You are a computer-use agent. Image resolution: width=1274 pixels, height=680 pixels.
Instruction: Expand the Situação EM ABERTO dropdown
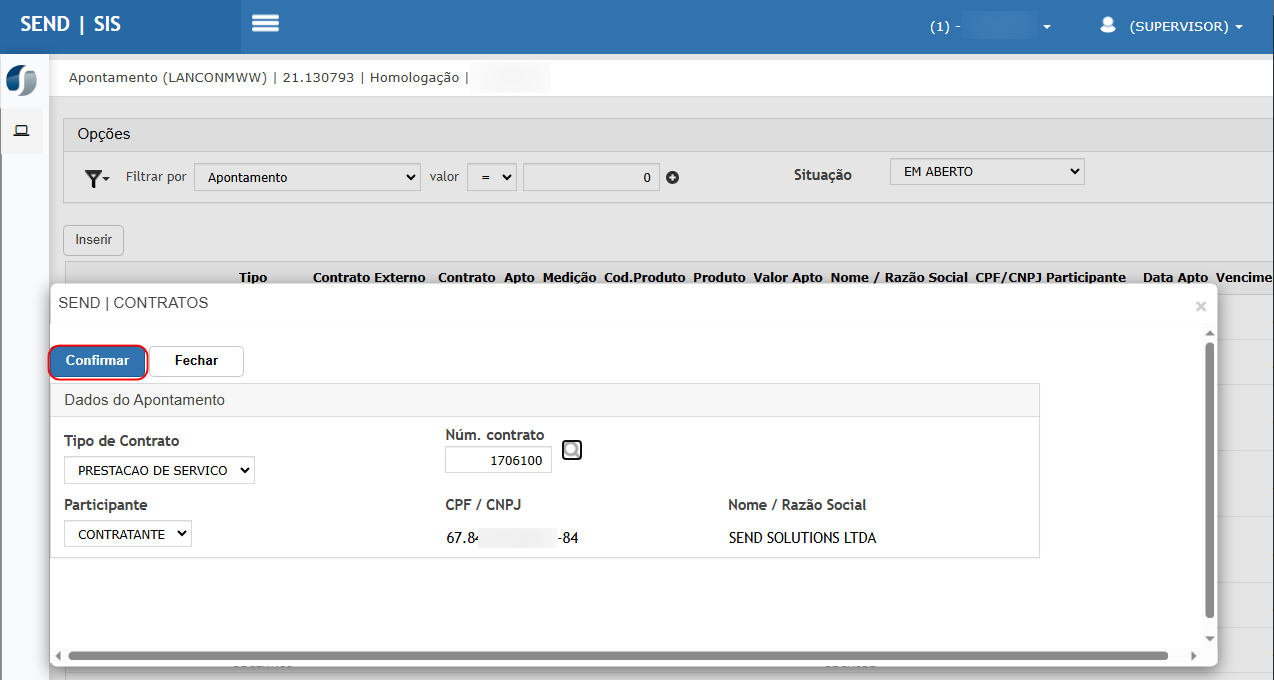[x=986, y=172]
